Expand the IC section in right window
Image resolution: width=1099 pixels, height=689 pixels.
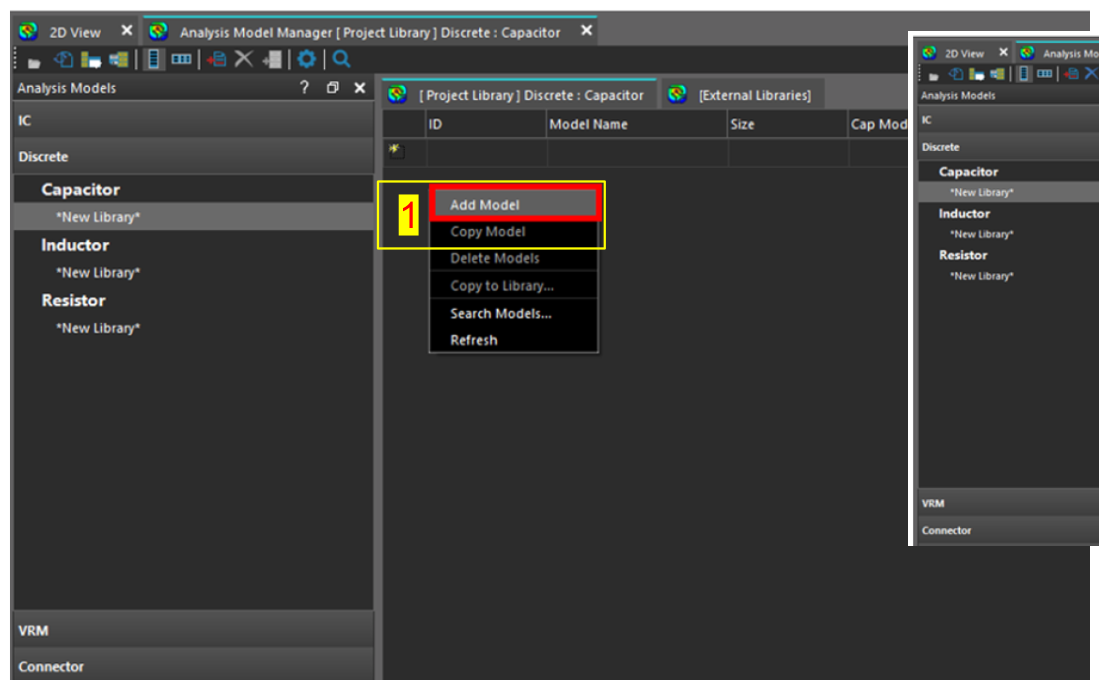pyautogui.click(x=1009, y=120)
